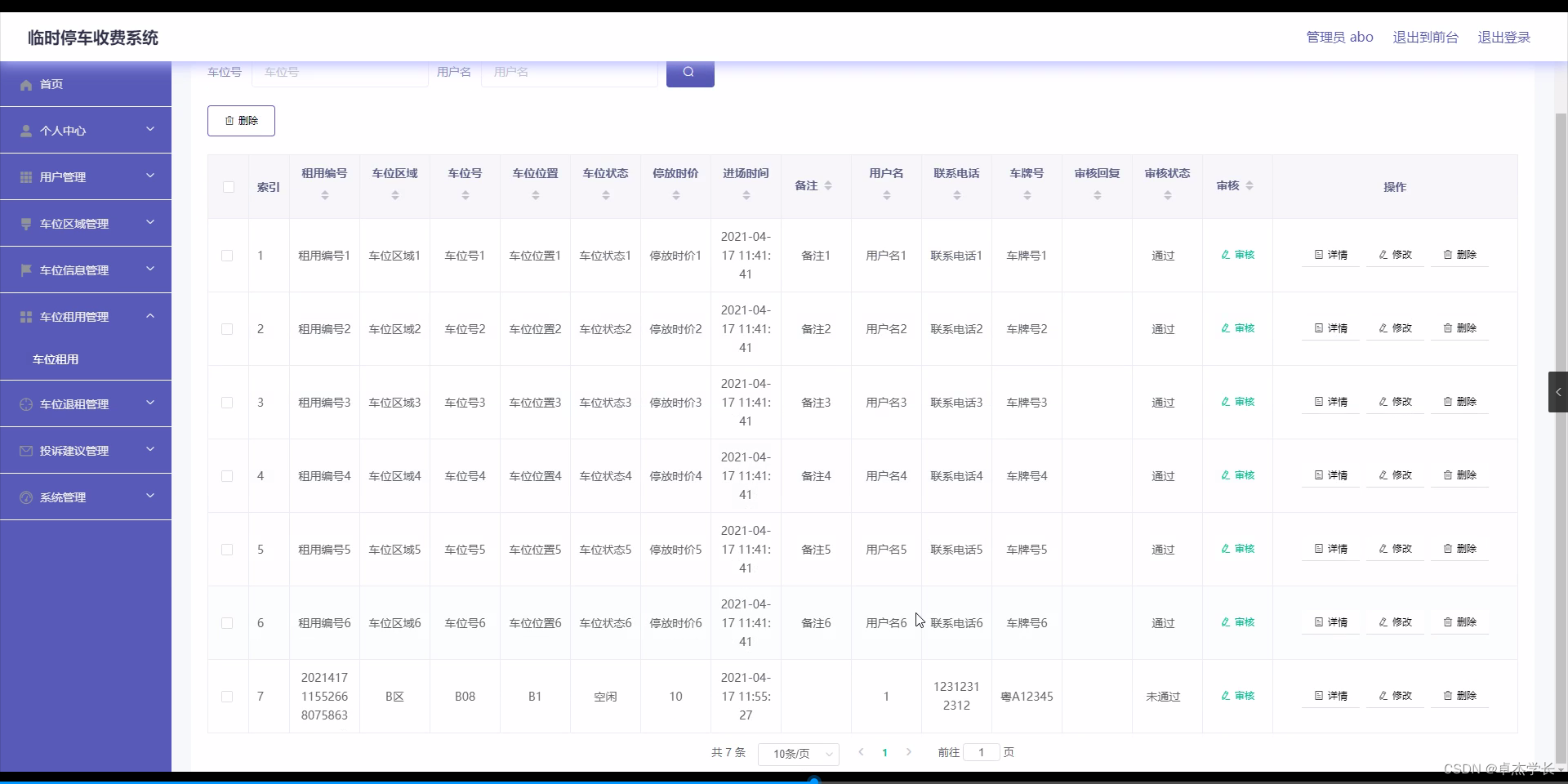Click the icon beside 系统管理
The image size is (1568, 784).
tap(26, 497)
